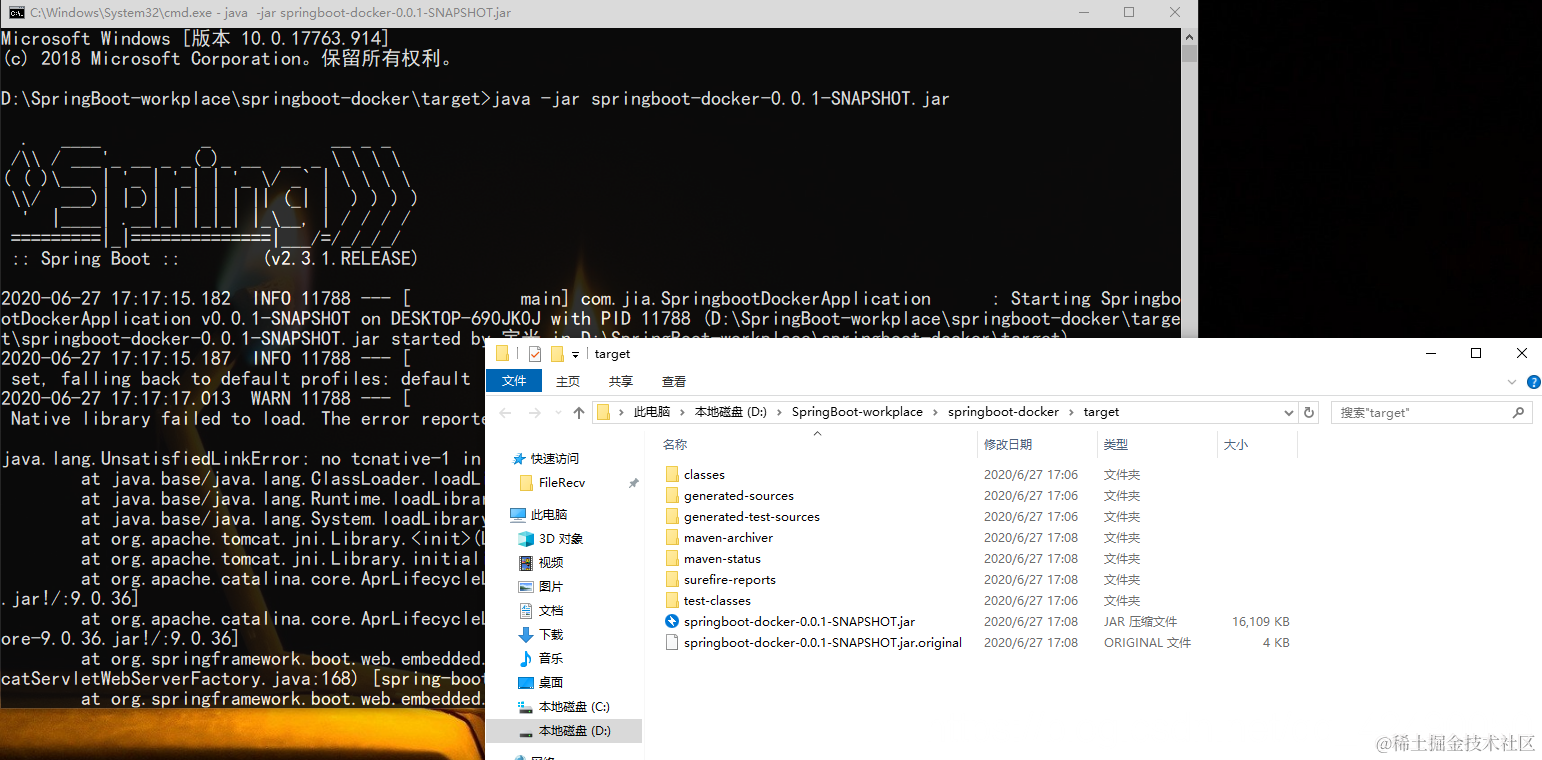Click the New folder icon in Explorer title bar
The image size is (1542, 760).
[557, 354]
